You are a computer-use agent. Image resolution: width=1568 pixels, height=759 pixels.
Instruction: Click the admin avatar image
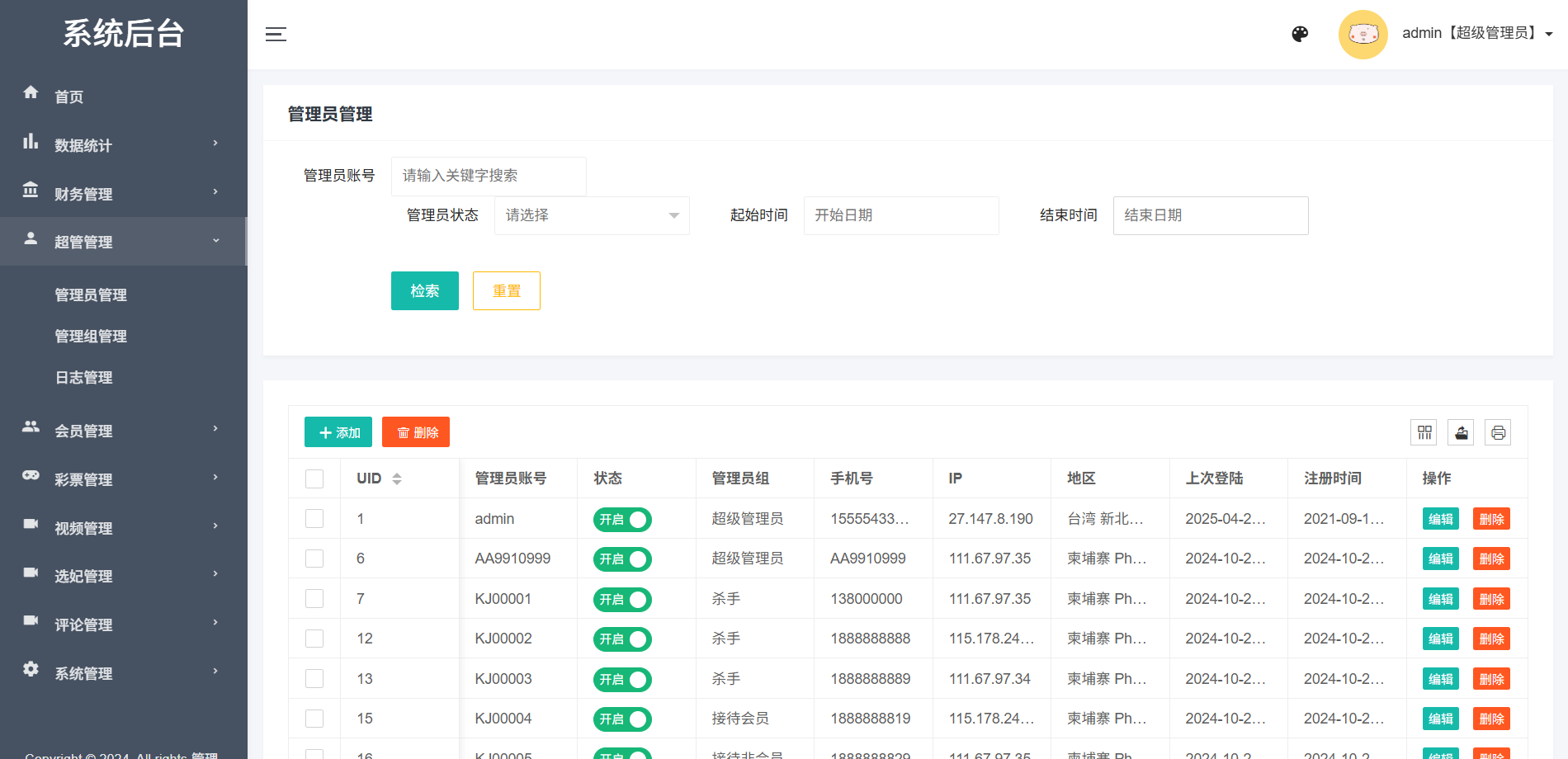1363,34
